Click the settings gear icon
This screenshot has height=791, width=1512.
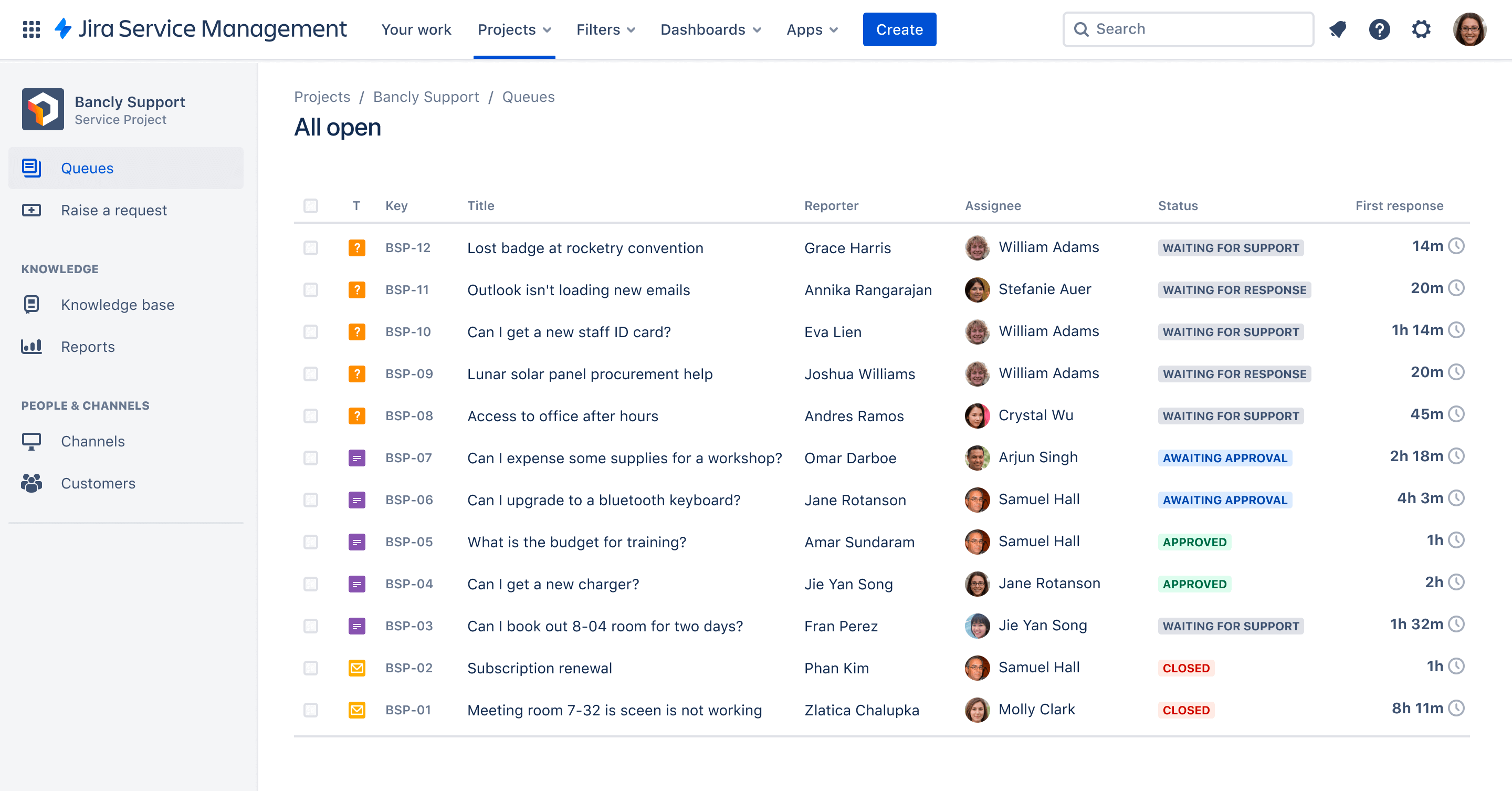1421,29
